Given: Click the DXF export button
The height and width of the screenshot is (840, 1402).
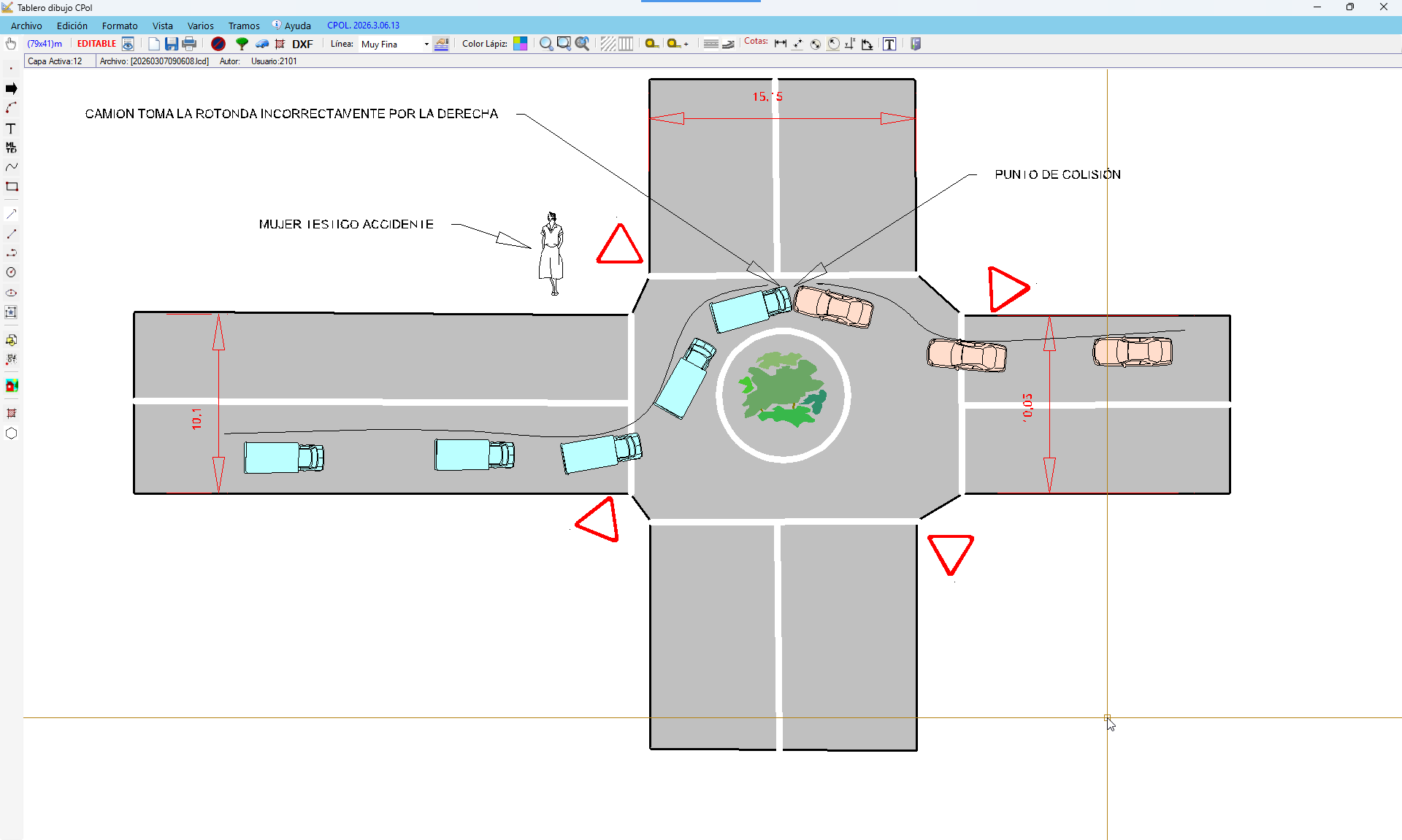Looking at the screenshot, I should [x=302, y=44].
